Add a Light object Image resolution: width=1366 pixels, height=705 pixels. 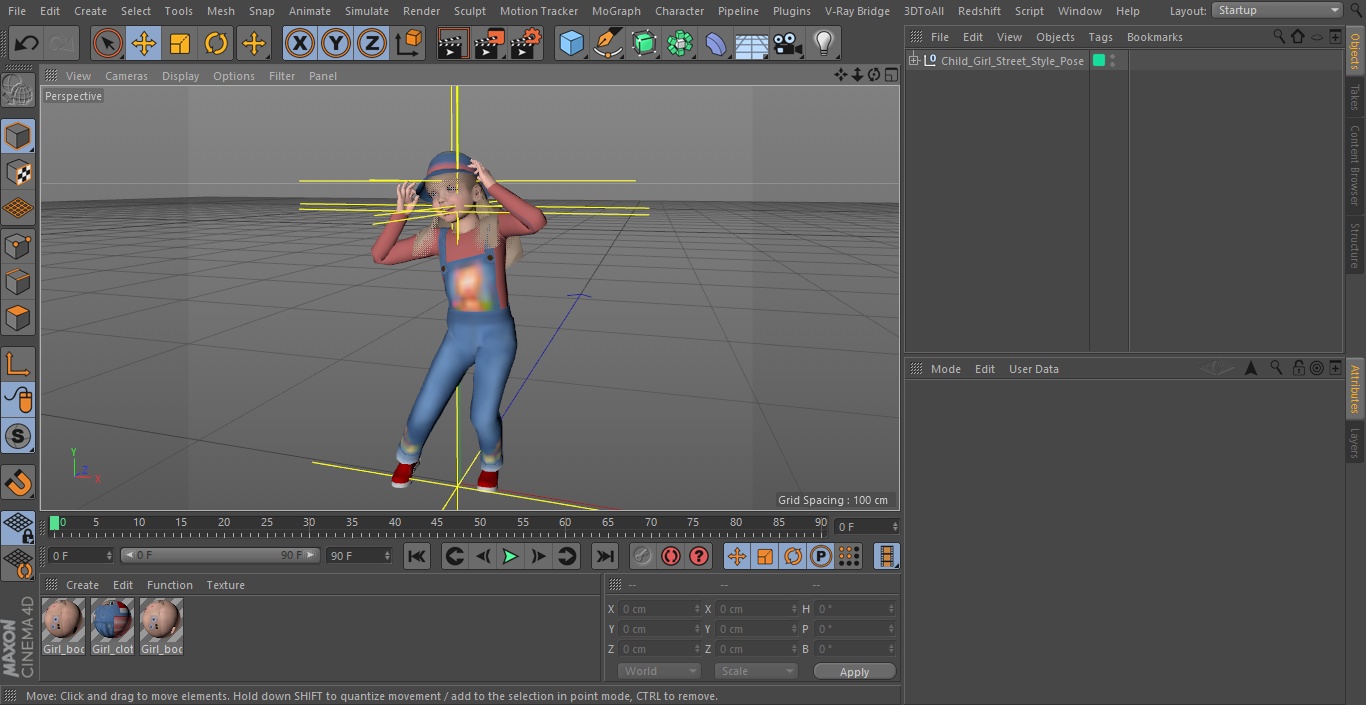[x=824, y=43]
